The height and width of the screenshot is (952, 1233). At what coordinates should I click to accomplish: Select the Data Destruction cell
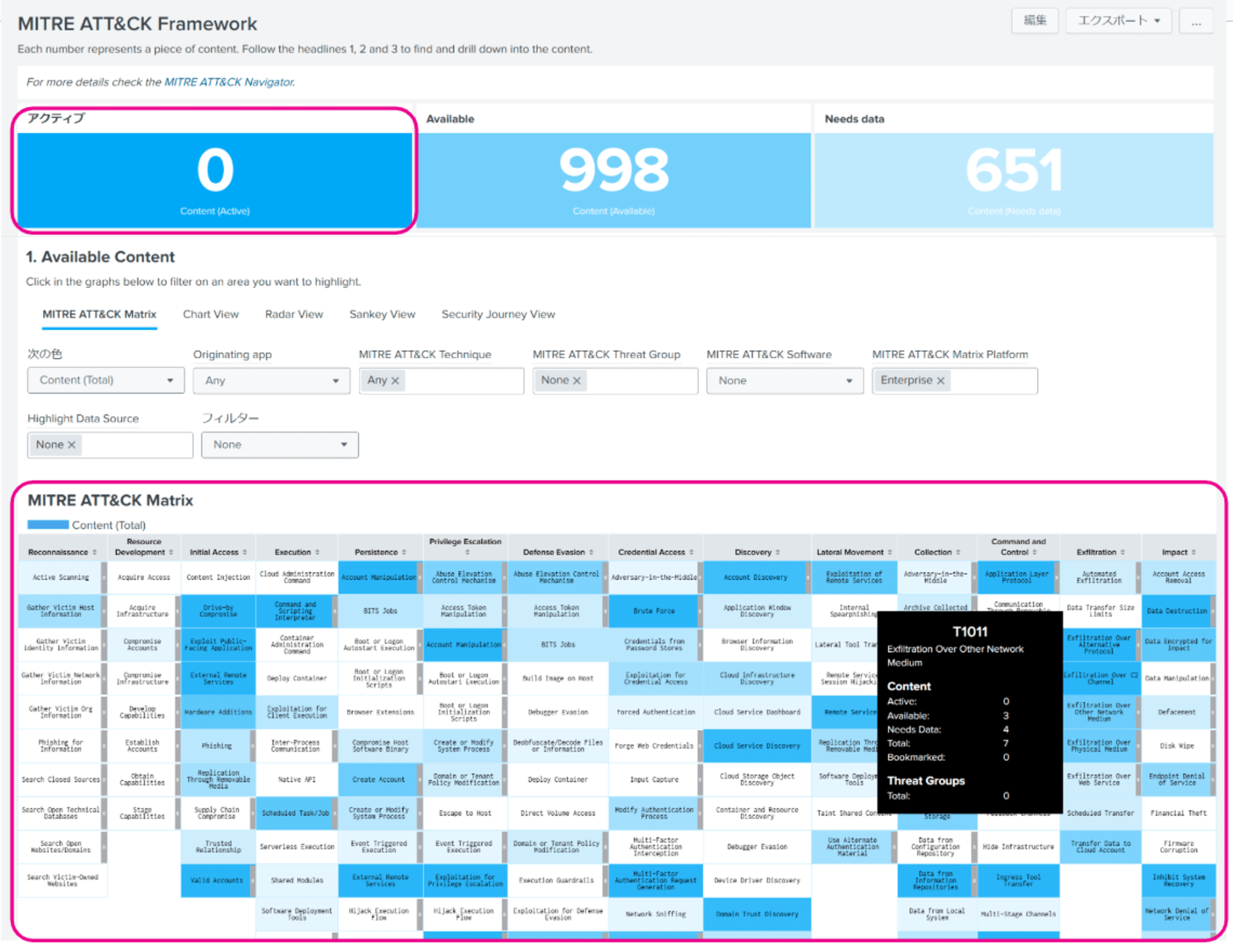coord(1177,611)
